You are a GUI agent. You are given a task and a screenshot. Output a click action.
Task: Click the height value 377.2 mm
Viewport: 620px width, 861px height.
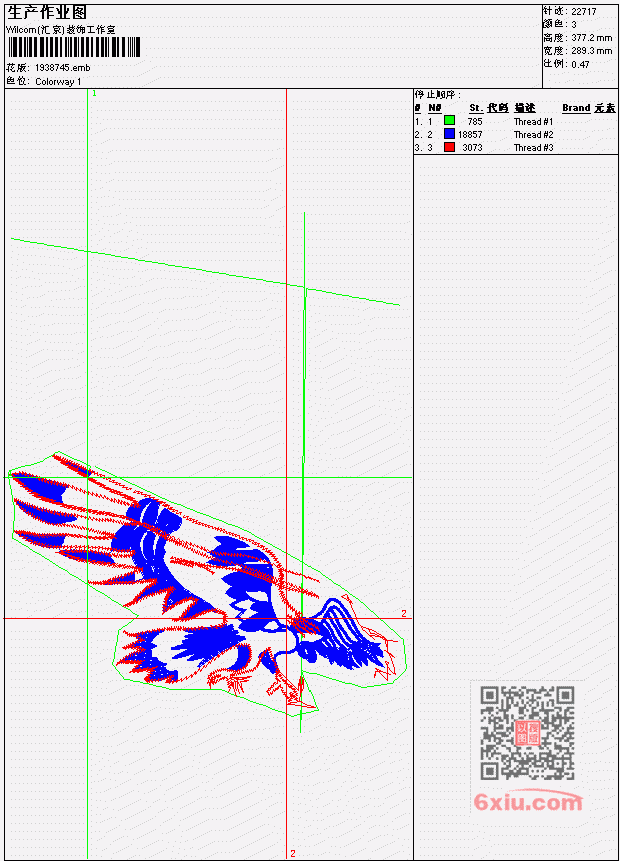pos(591,37)
